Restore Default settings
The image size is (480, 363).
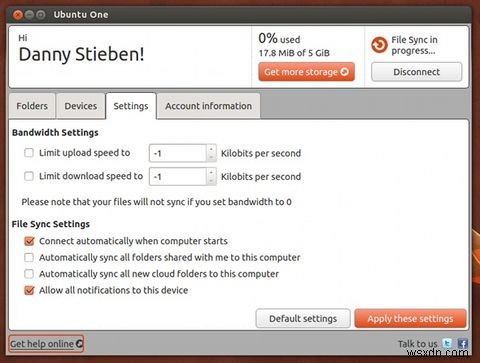pyautogui.click(x=303, y=319)
